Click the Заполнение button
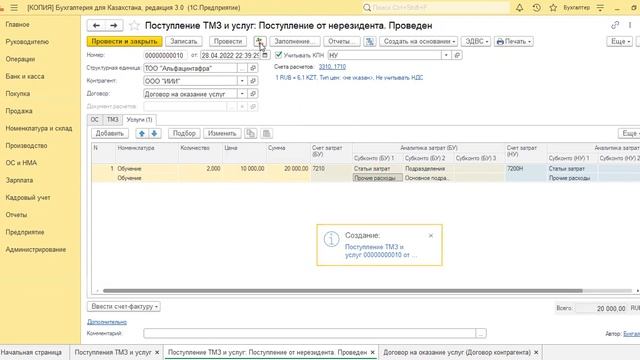Viewport: 640px width, 360px height. pyautogui.click(x=294, y=41)
